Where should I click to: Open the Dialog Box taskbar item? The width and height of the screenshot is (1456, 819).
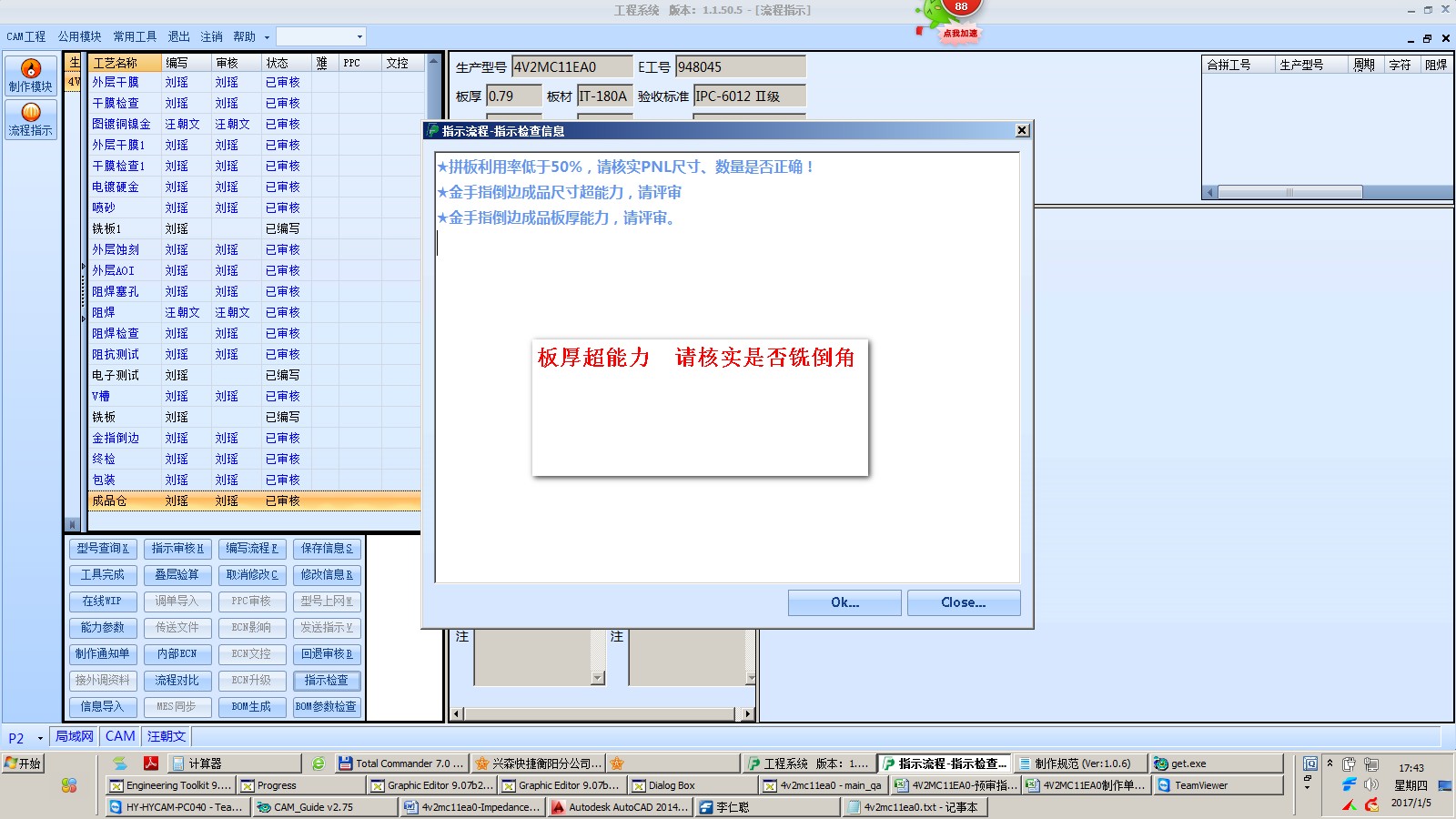(x=692, y=785)
